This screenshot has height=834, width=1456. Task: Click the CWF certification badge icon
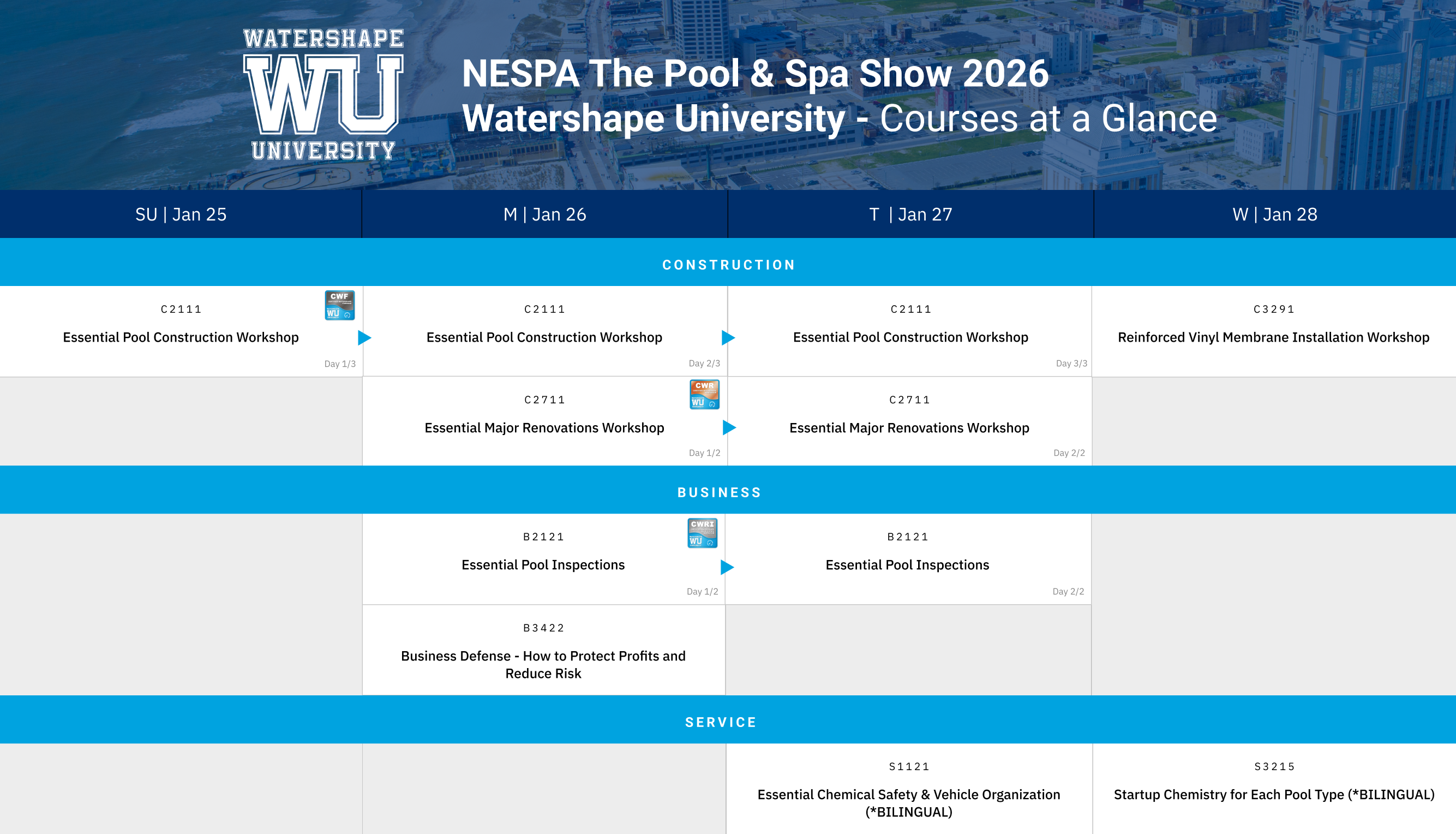(x=339, y=305)
